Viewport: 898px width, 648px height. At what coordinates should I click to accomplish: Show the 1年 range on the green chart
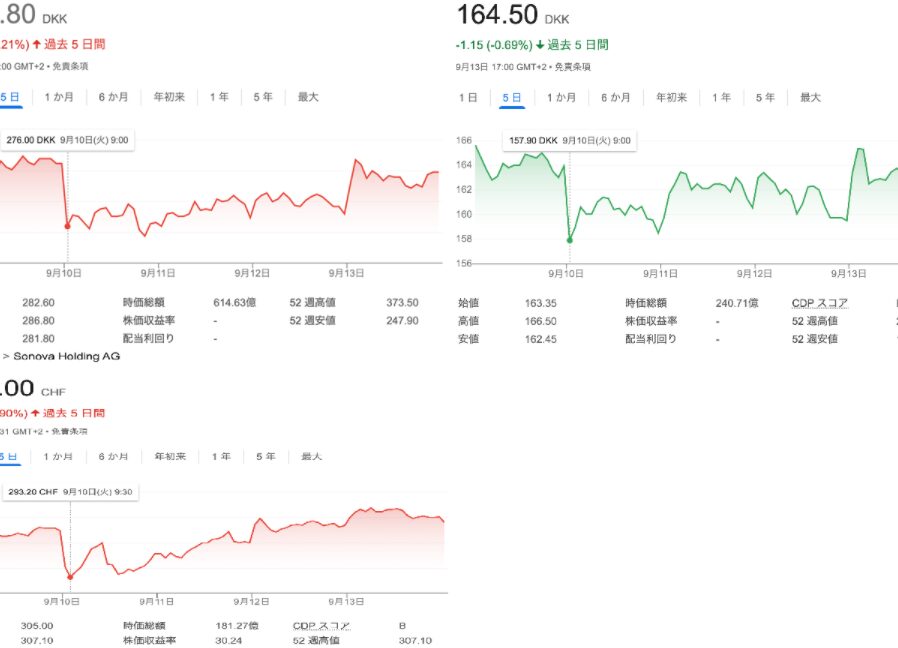[721, 97]
